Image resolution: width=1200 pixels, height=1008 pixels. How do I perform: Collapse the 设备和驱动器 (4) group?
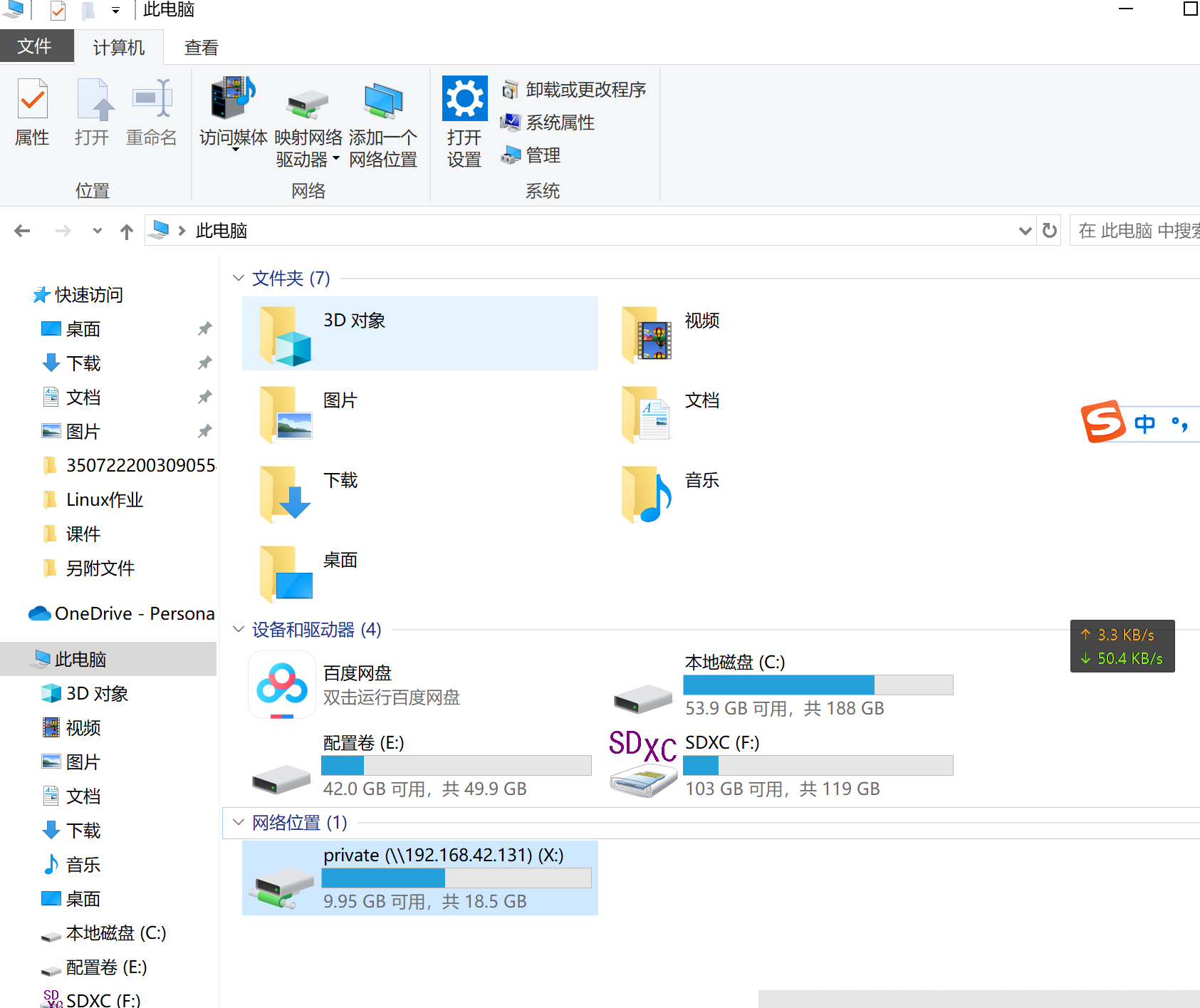[239, 629]
